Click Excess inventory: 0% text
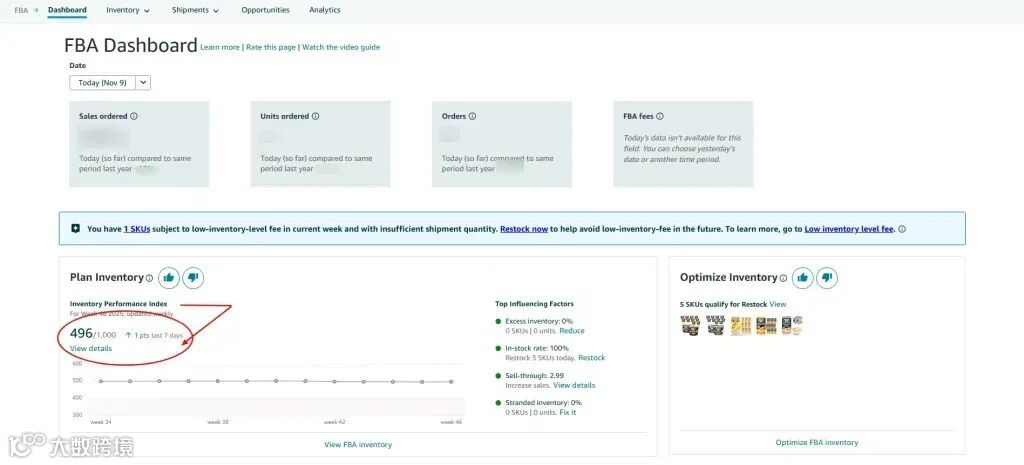The width and height of the screenshot is (1024, 465). point(539,321)
